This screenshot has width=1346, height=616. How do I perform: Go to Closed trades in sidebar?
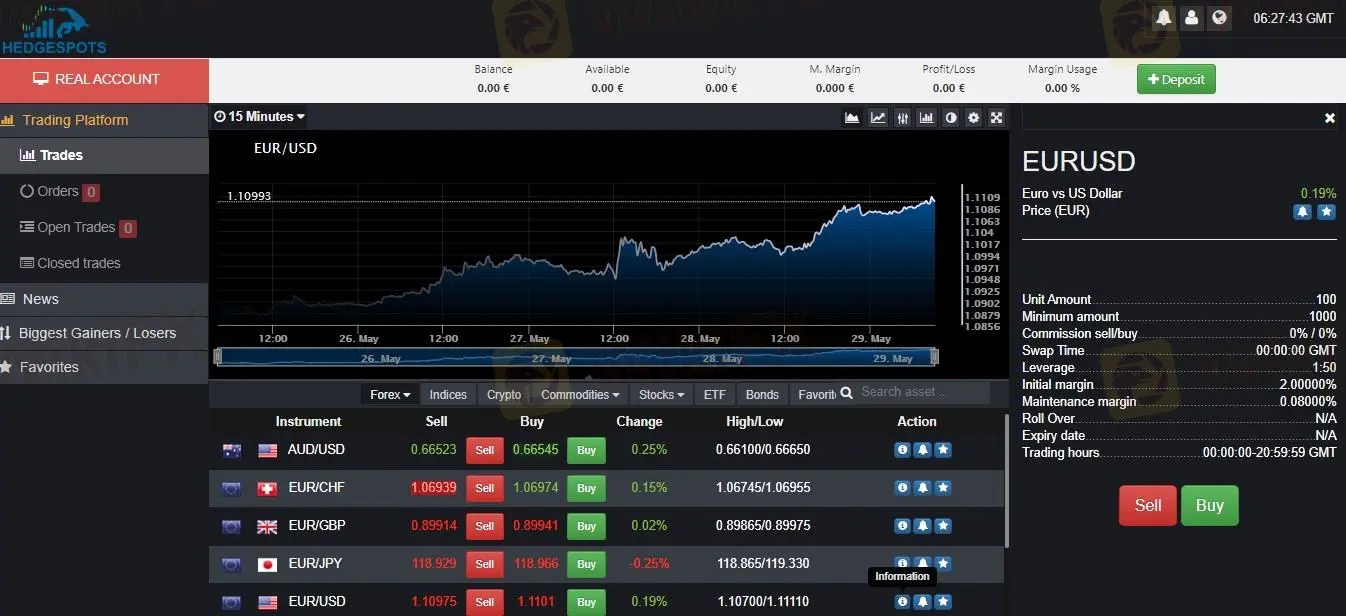pyautogui.click(x=104, y=263)
